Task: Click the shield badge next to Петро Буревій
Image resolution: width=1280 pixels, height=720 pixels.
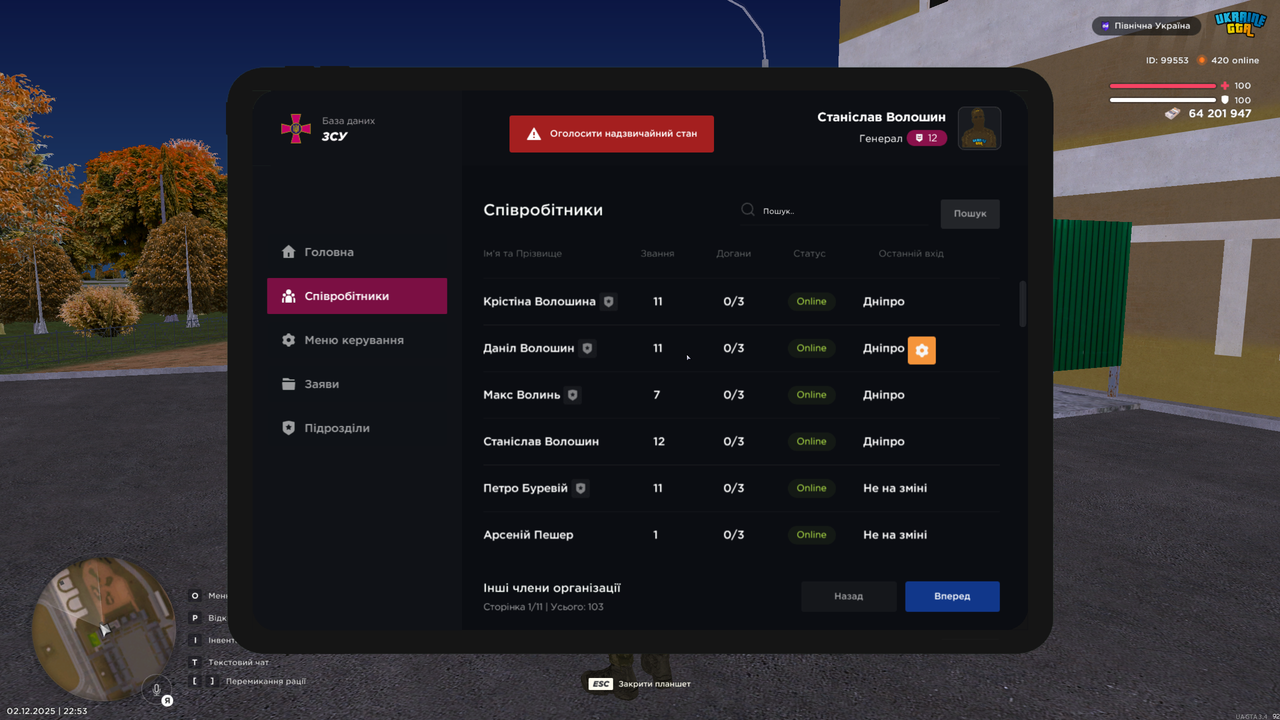Action: [x=580, y=488]
